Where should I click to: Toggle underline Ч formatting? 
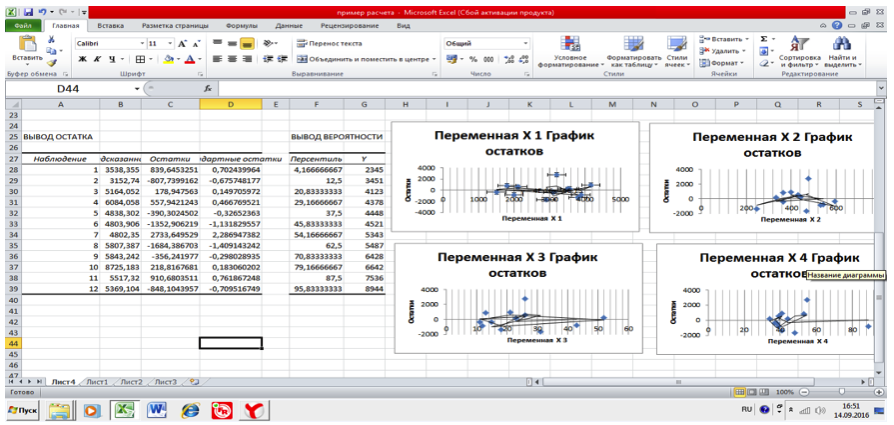coord(112,59)
